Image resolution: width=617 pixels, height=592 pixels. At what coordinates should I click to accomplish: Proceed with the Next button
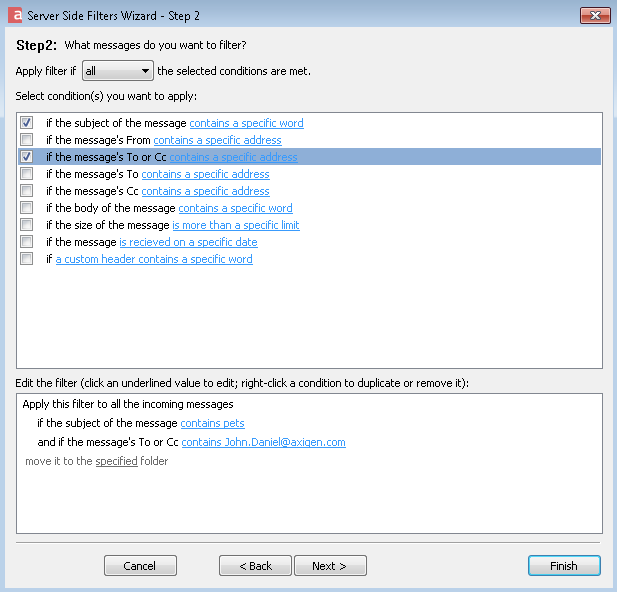[330, 566]
